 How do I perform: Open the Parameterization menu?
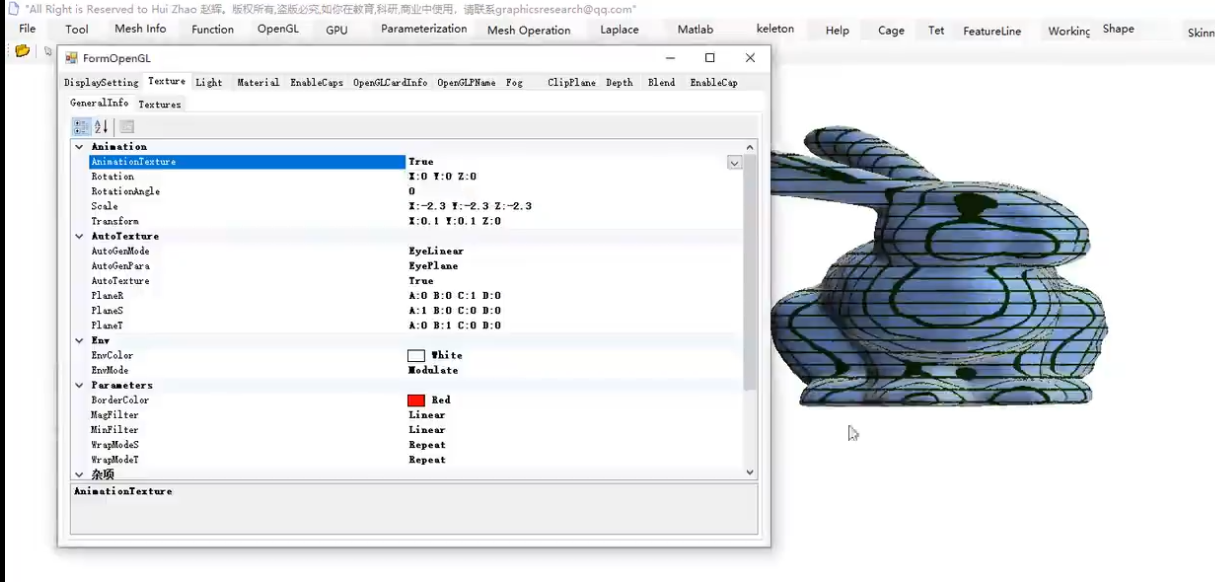424,29
